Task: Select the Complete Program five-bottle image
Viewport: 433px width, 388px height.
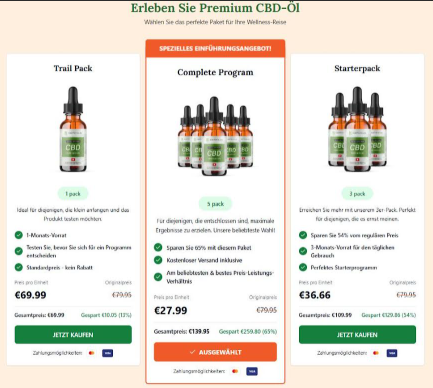Action: coord(215,136)
